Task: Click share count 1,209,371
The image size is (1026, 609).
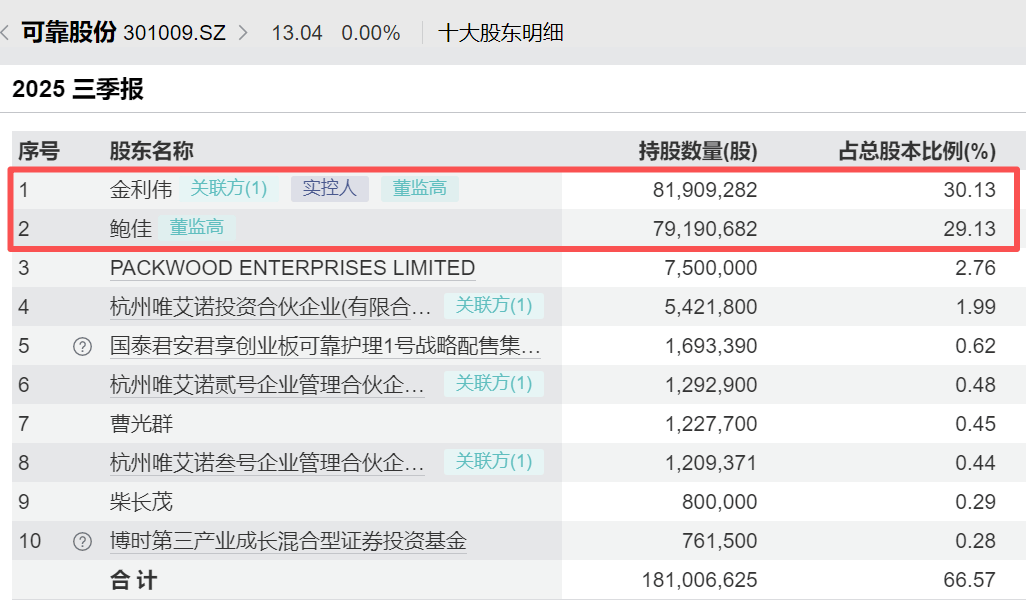Action: 711,463
